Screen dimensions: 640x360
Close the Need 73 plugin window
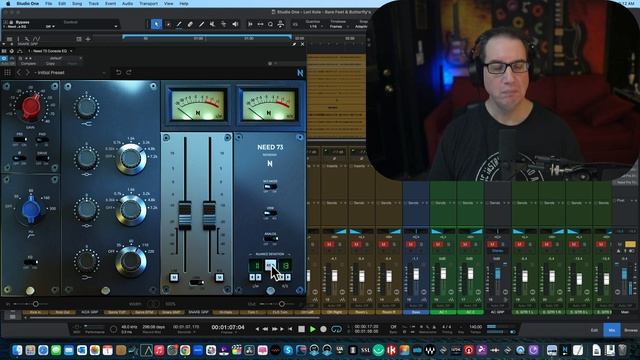[x=302, y=44]
